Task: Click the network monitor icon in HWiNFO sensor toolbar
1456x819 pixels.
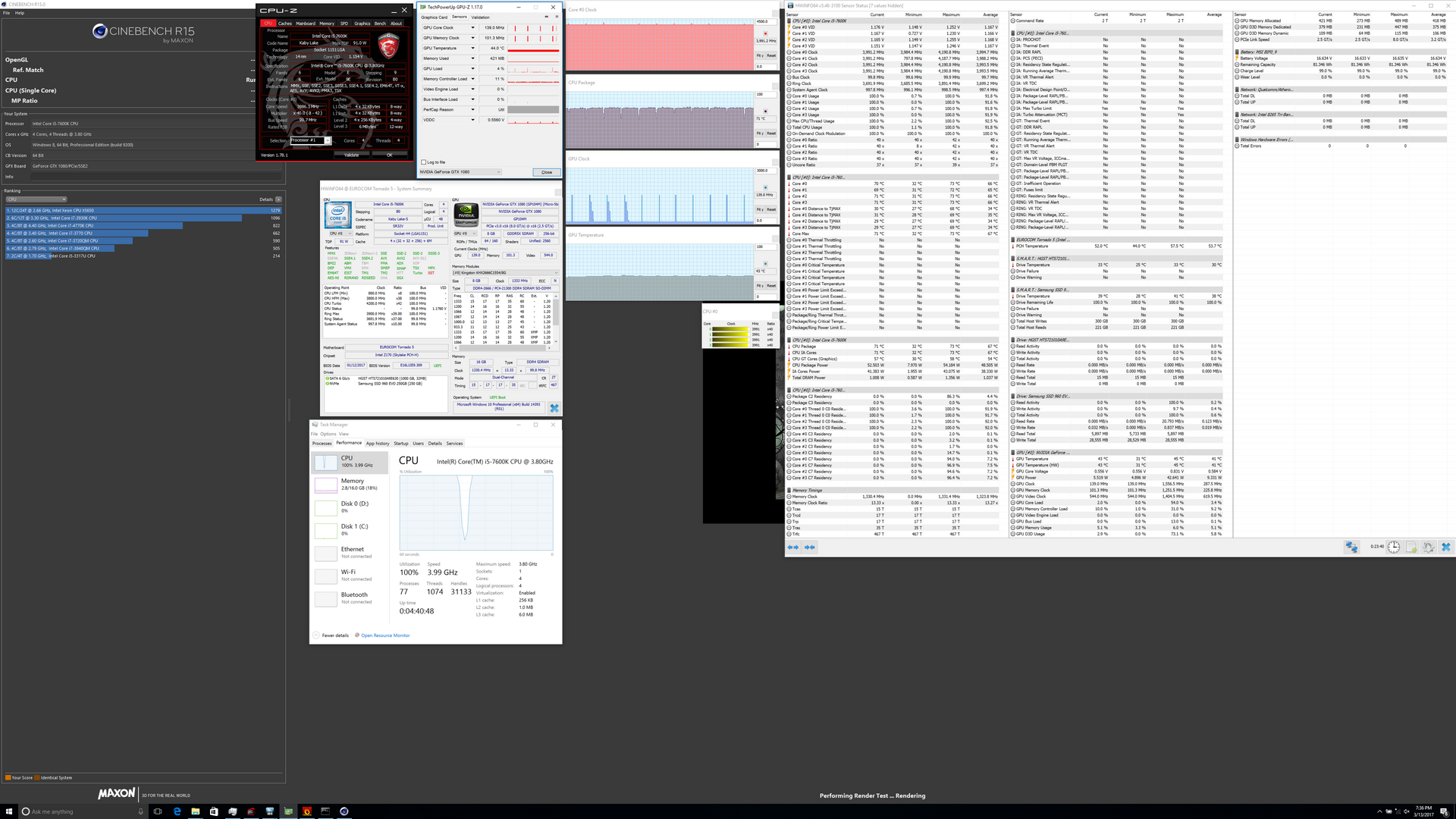Action: pos(1351,547)
